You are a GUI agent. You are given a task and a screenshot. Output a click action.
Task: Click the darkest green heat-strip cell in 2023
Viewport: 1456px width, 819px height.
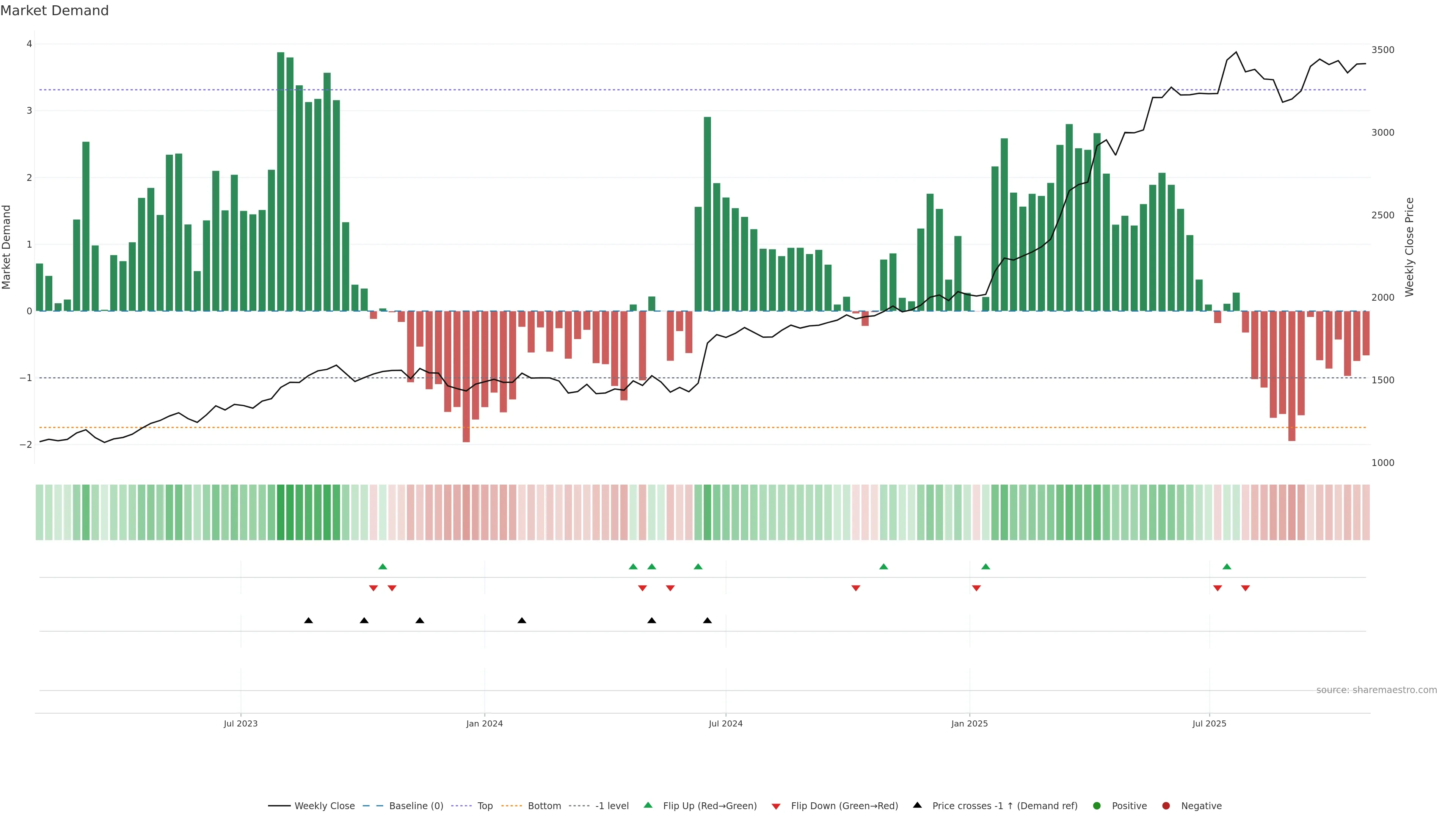point(281,512)
